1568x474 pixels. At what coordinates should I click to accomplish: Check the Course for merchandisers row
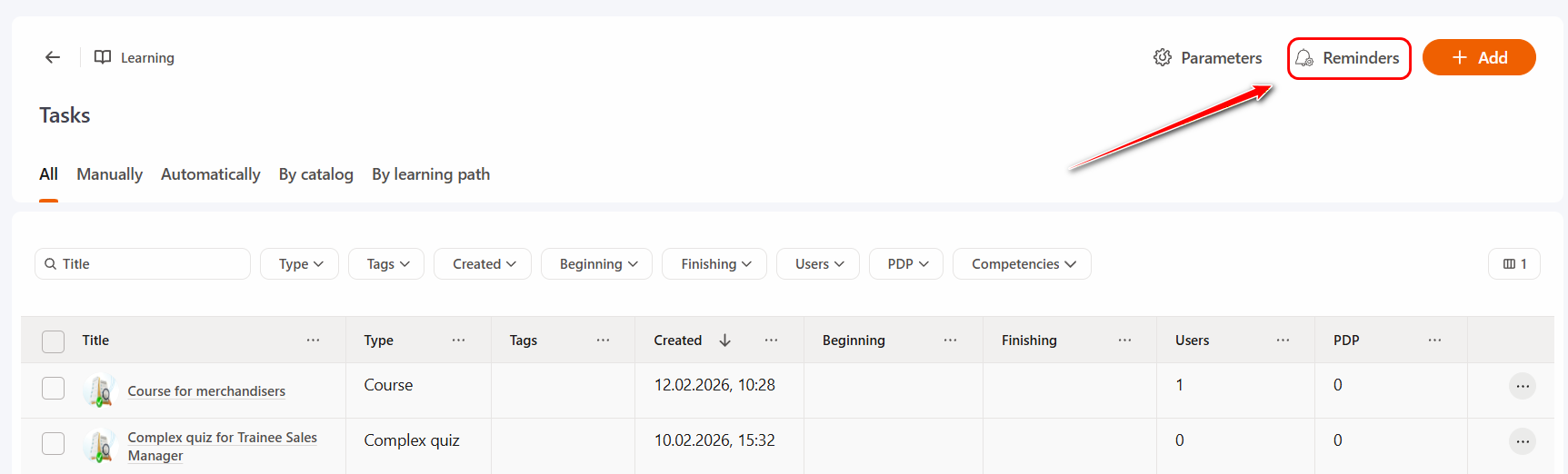click(x=54, y=389)
